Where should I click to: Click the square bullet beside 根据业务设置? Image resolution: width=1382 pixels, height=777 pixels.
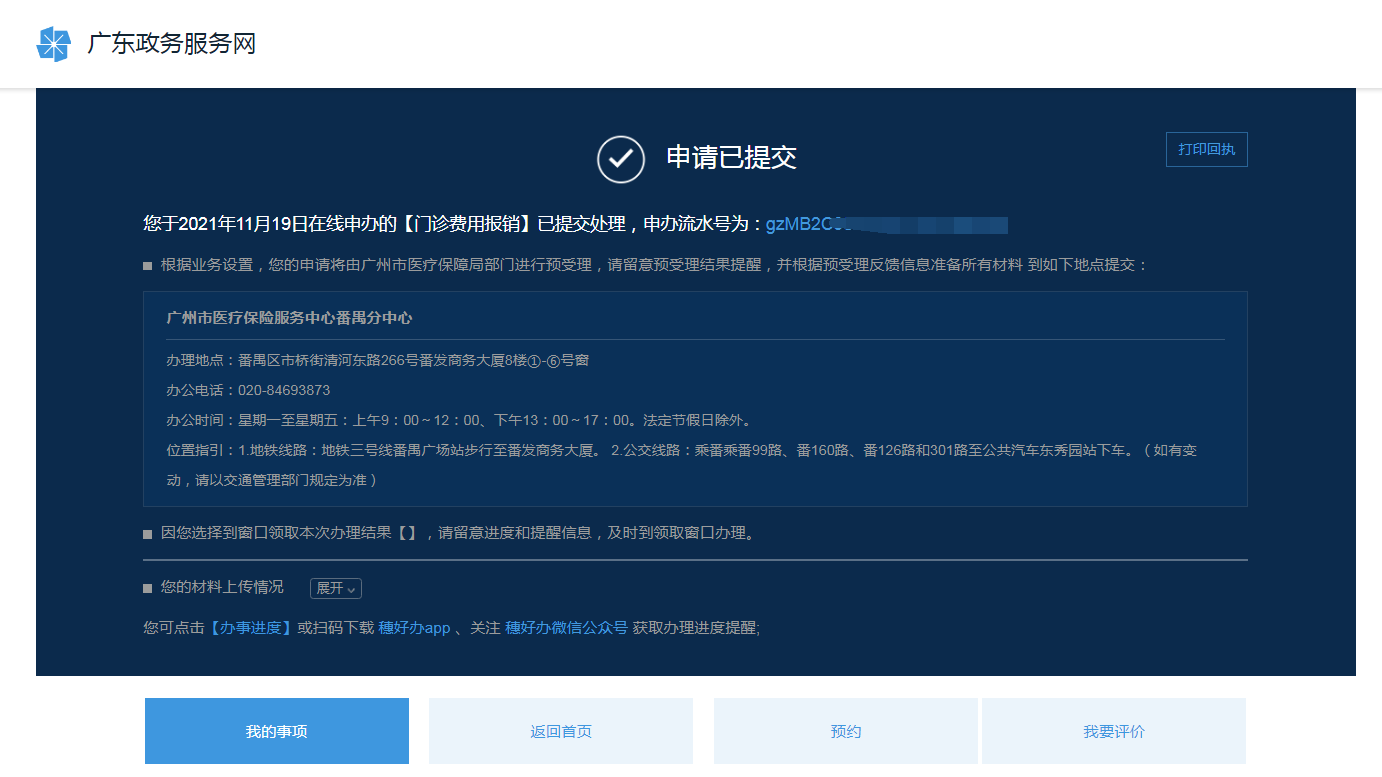pos(148,266)
